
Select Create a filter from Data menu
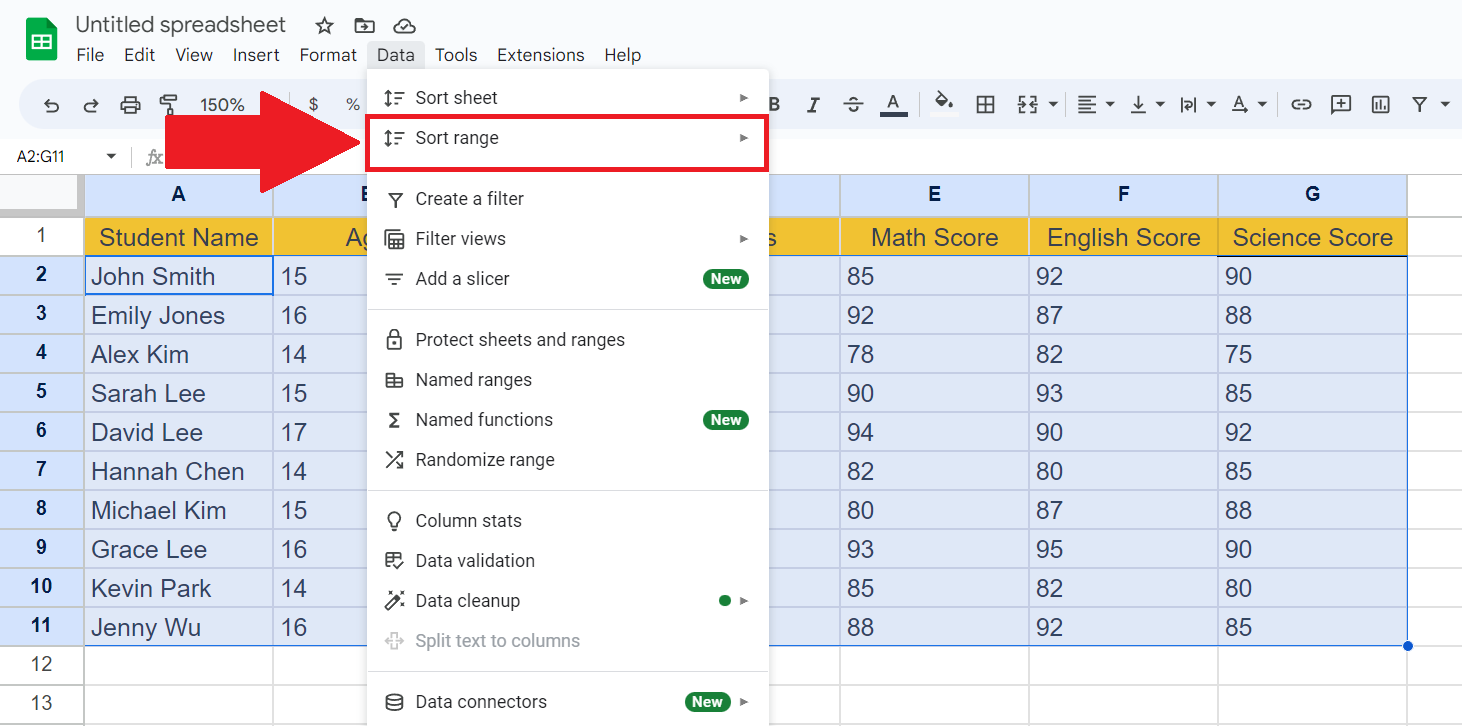[469, 199]
